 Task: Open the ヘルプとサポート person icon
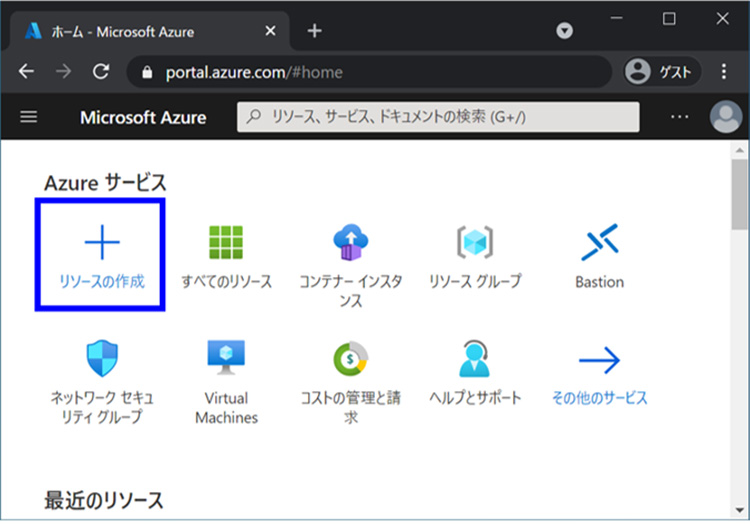(475, 359)
